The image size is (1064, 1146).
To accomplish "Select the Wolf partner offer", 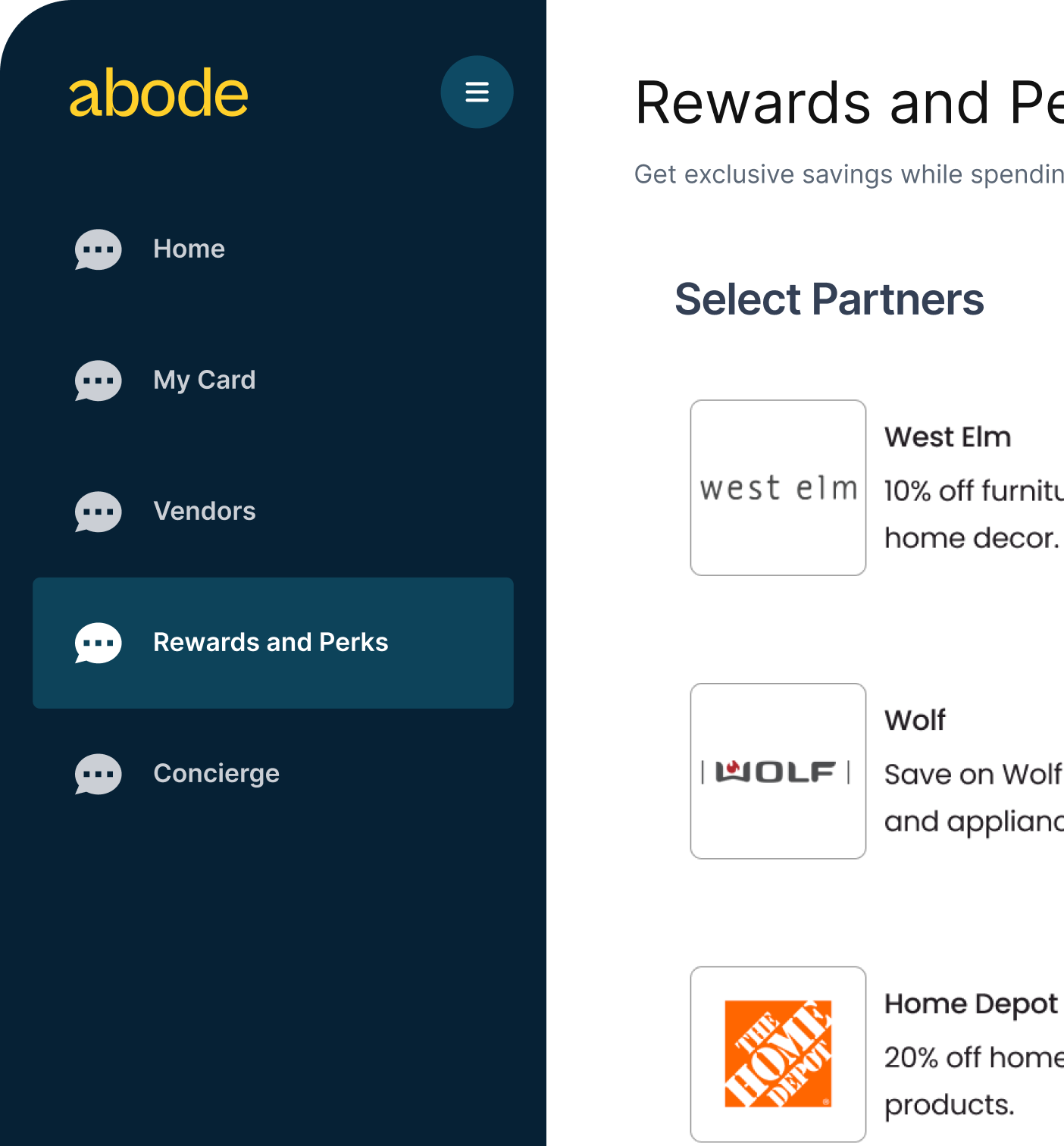I will [x=872, y=770].
